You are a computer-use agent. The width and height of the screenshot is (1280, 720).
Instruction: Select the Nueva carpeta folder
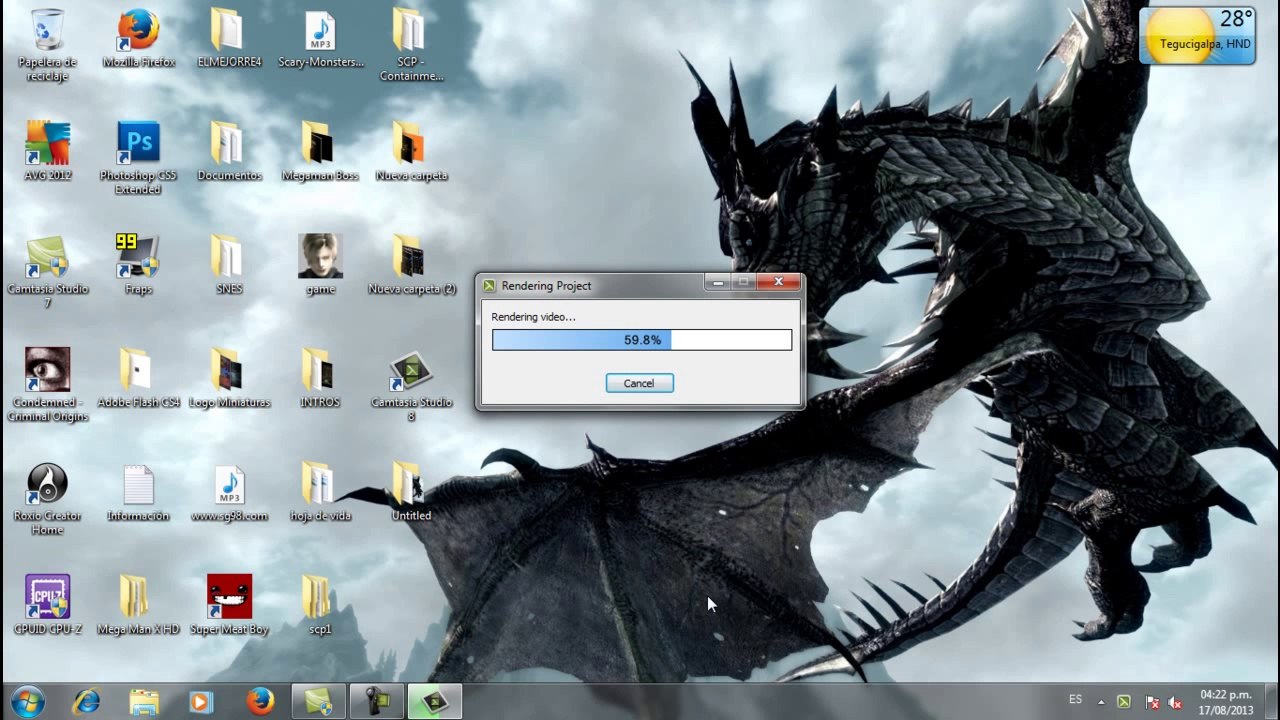[411, 152]
